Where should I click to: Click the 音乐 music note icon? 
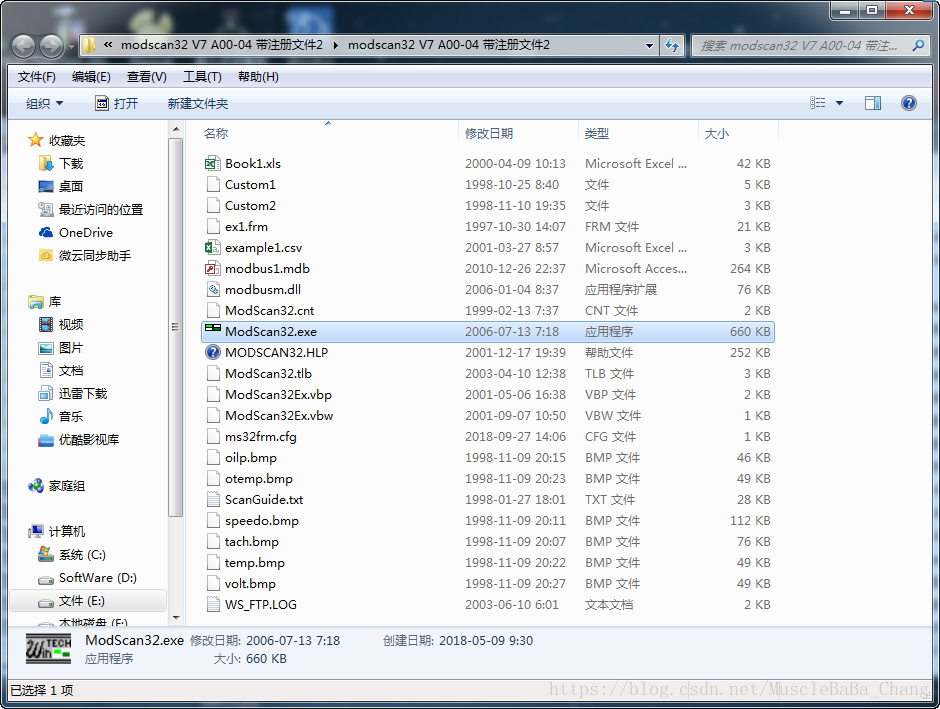46,416
